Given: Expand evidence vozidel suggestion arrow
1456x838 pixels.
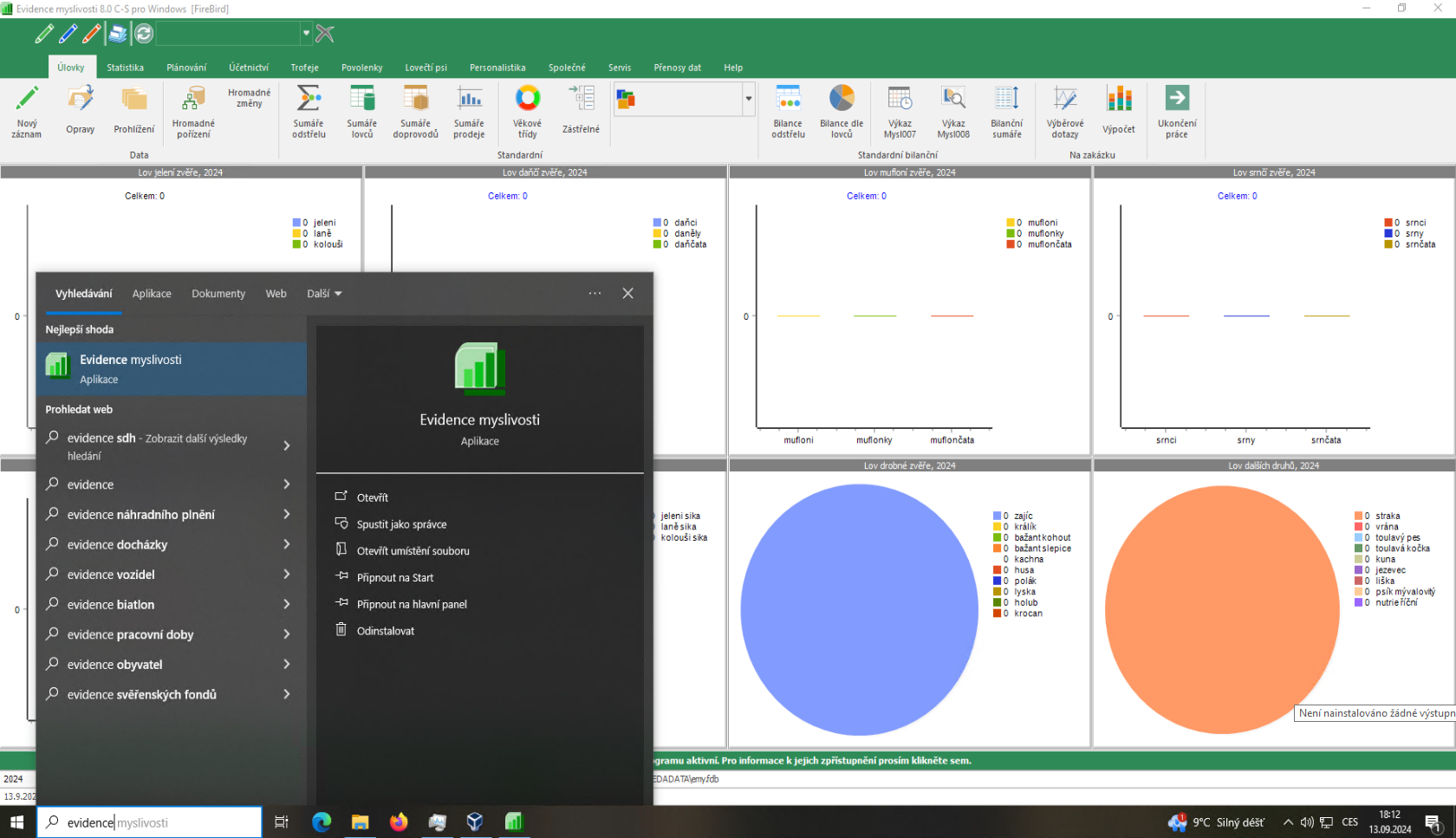Looking at the screenshot, I should point(287,574).
